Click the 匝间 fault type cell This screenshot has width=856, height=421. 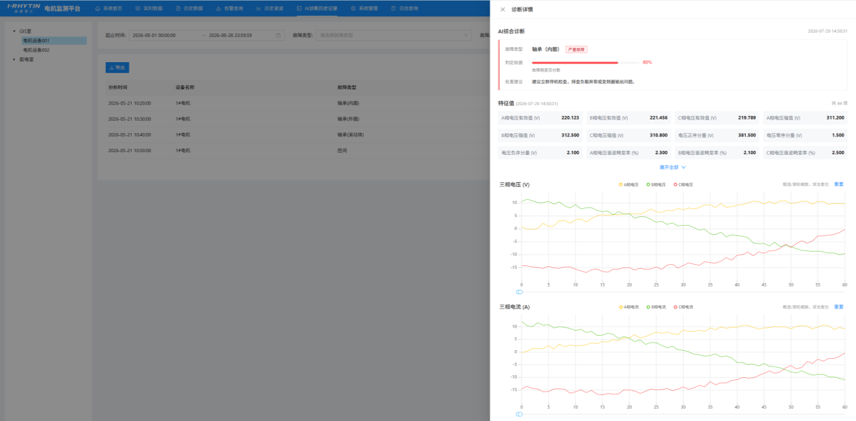342,150
